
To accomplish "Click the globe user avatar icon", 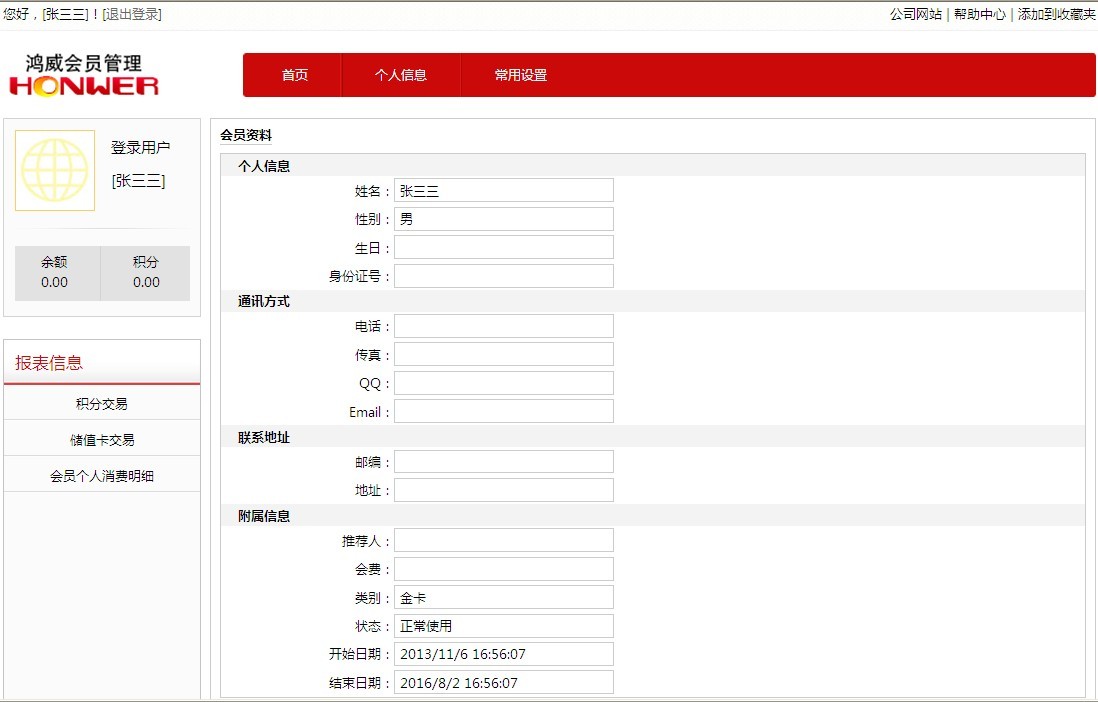I will 55,170.
